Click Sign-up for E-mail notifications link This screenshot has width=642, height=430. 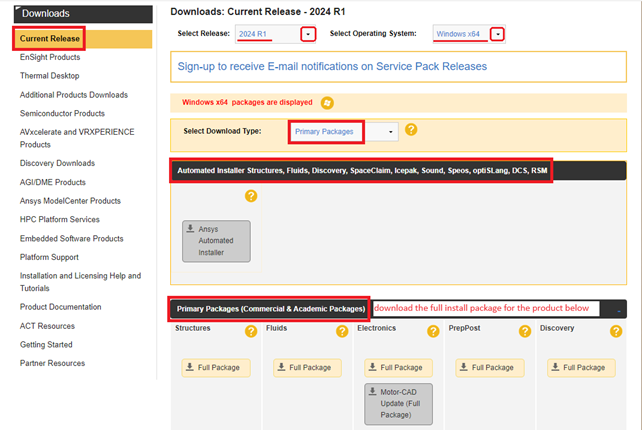tap(332, 66)
